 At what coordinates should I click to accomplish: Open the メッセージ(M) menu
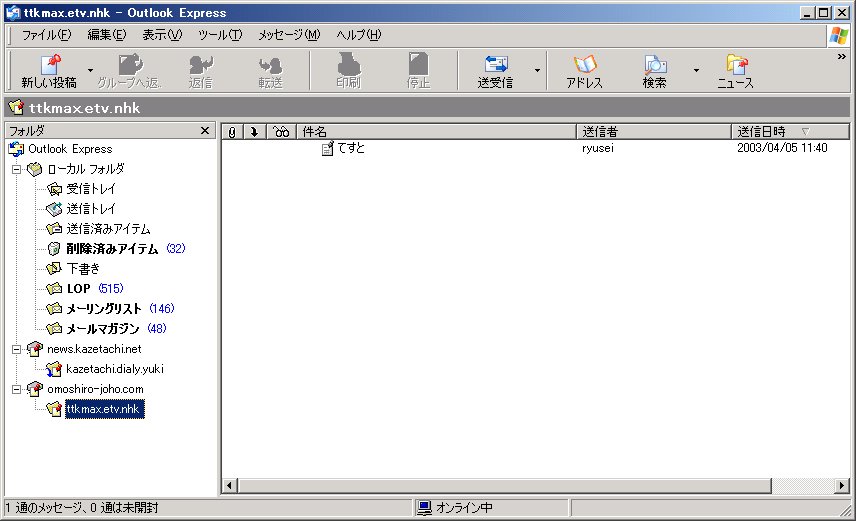click(289, 35)
